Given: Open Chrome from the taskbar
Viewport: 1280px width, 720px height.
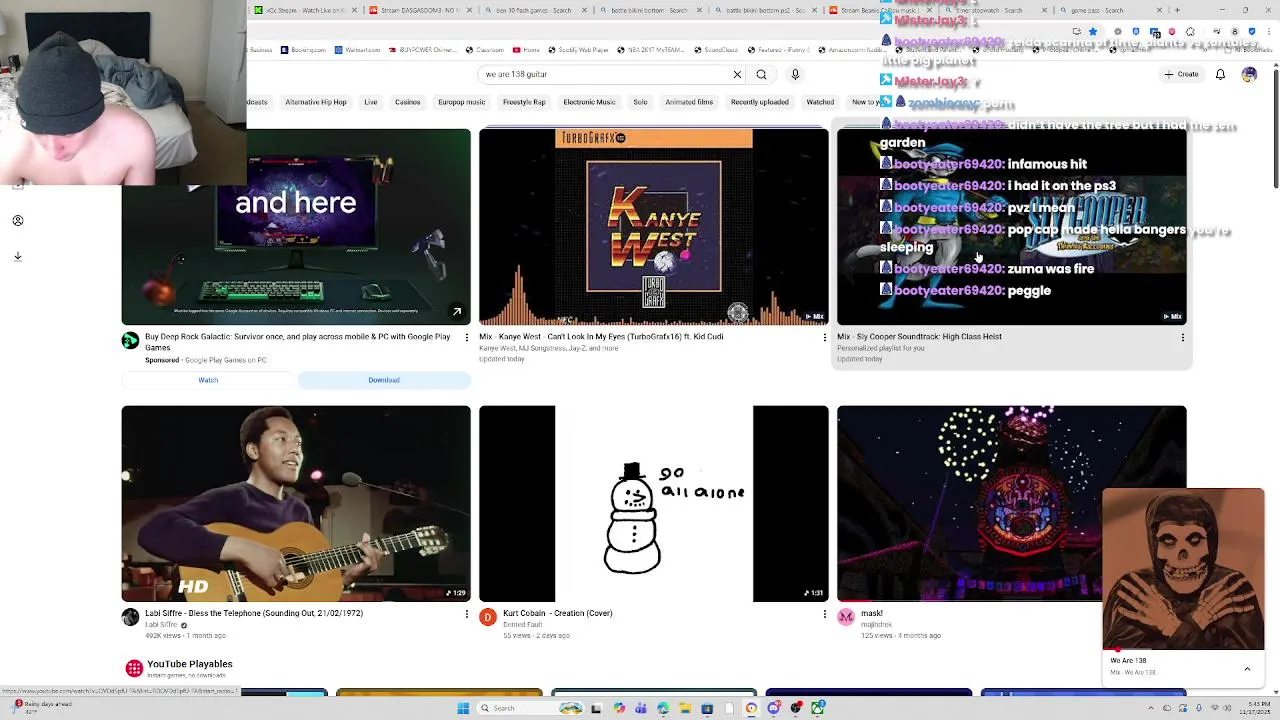Looking at the screenshot, I should pyautogui.click(x=751, y=708).
